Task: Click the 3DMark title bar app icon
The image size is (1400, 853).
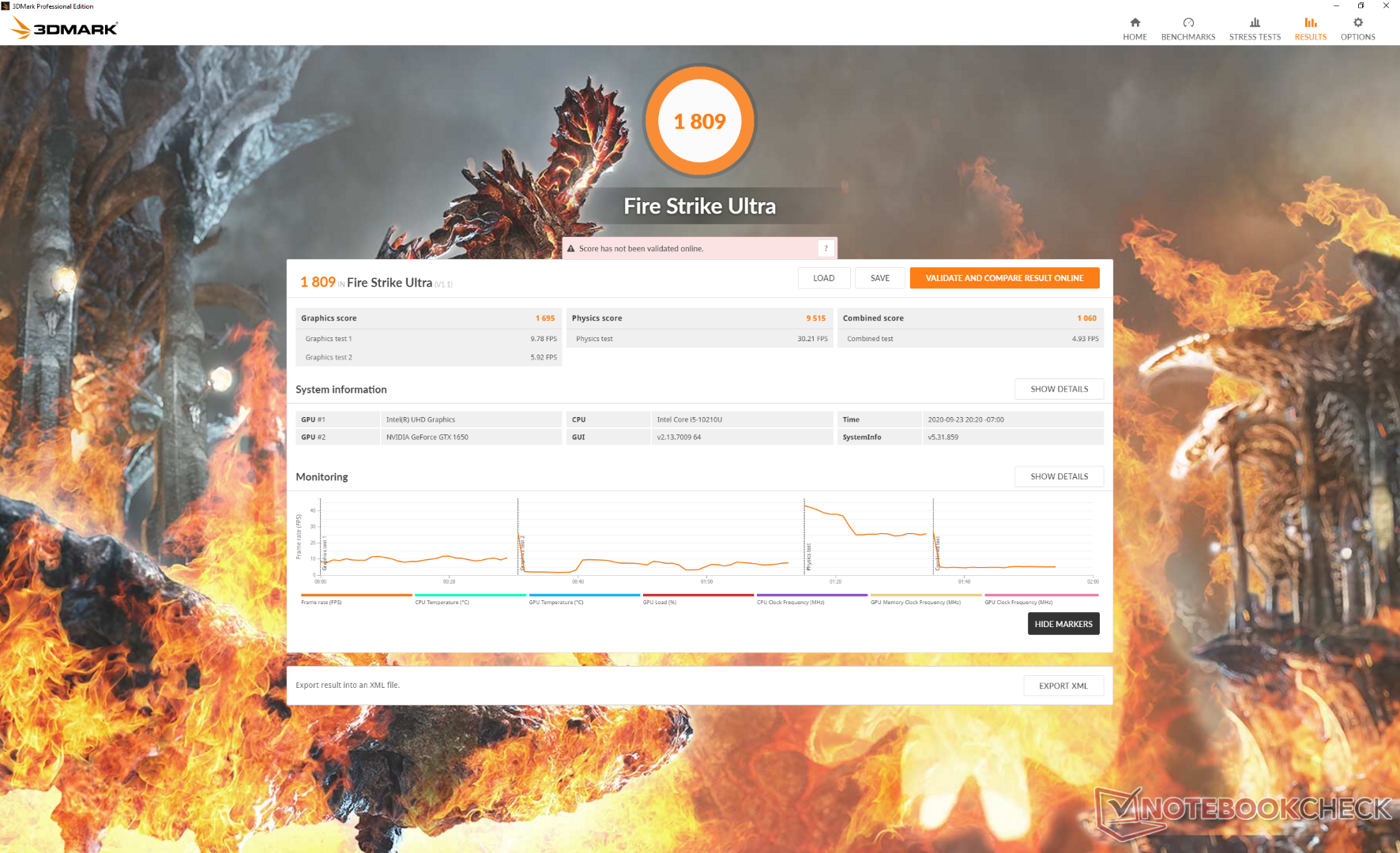Action: (x=6, y=6)
